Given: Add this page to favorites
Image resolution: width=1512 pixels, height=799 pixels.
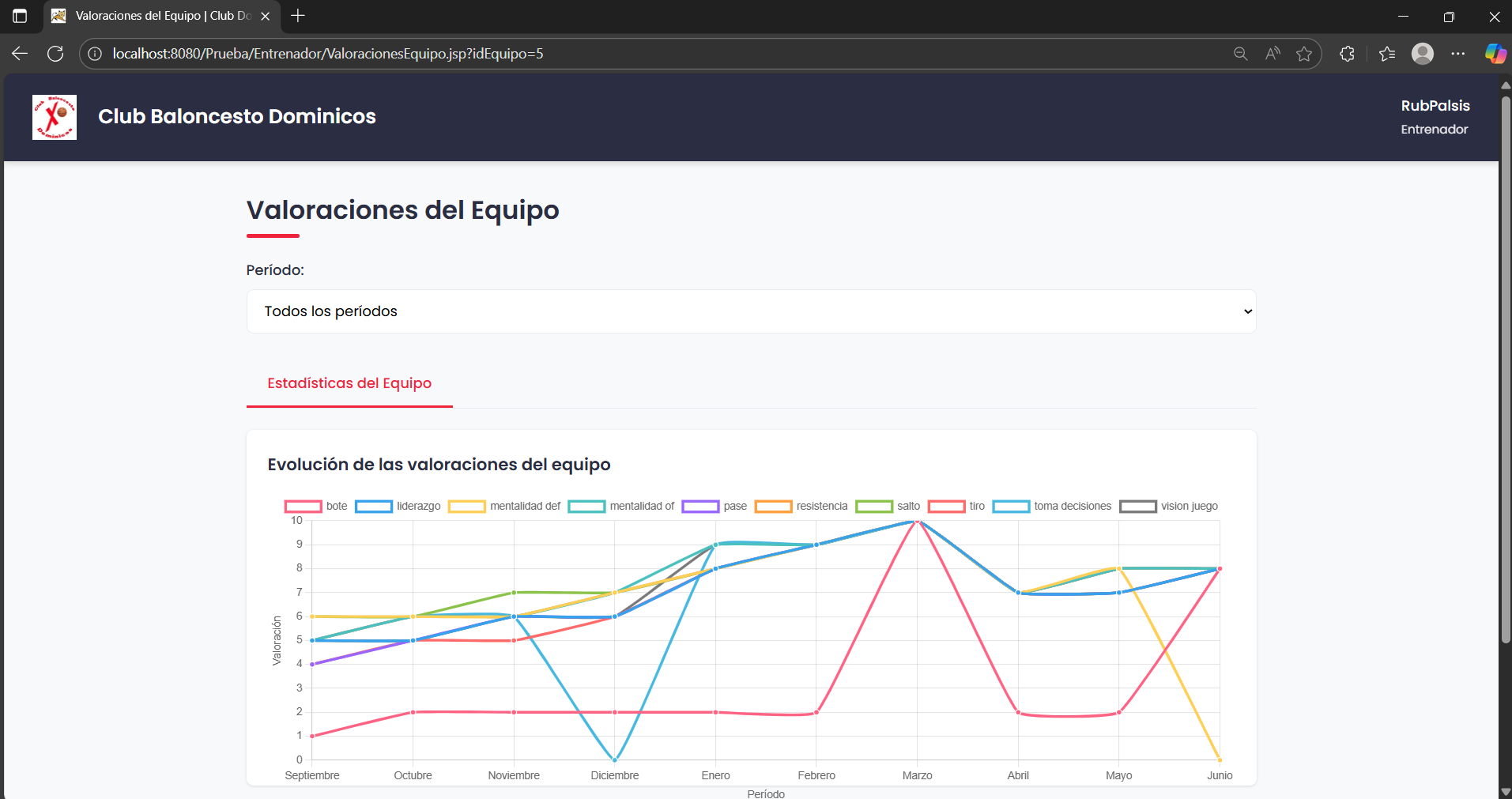Looking at the screenshot, I should (x=1304, y=54).
